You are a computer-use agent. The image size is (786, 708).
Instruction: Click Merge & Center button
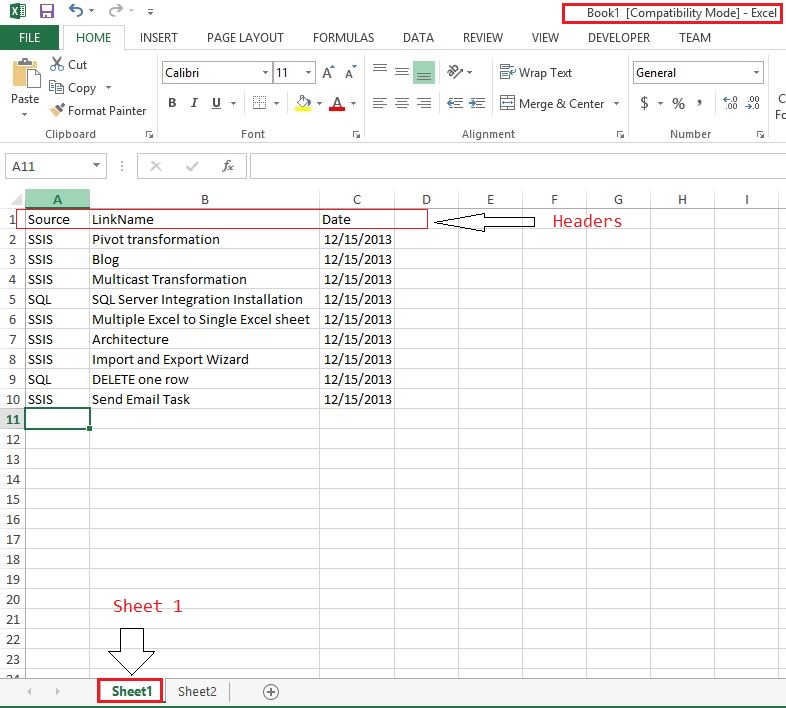click(552, 103)
